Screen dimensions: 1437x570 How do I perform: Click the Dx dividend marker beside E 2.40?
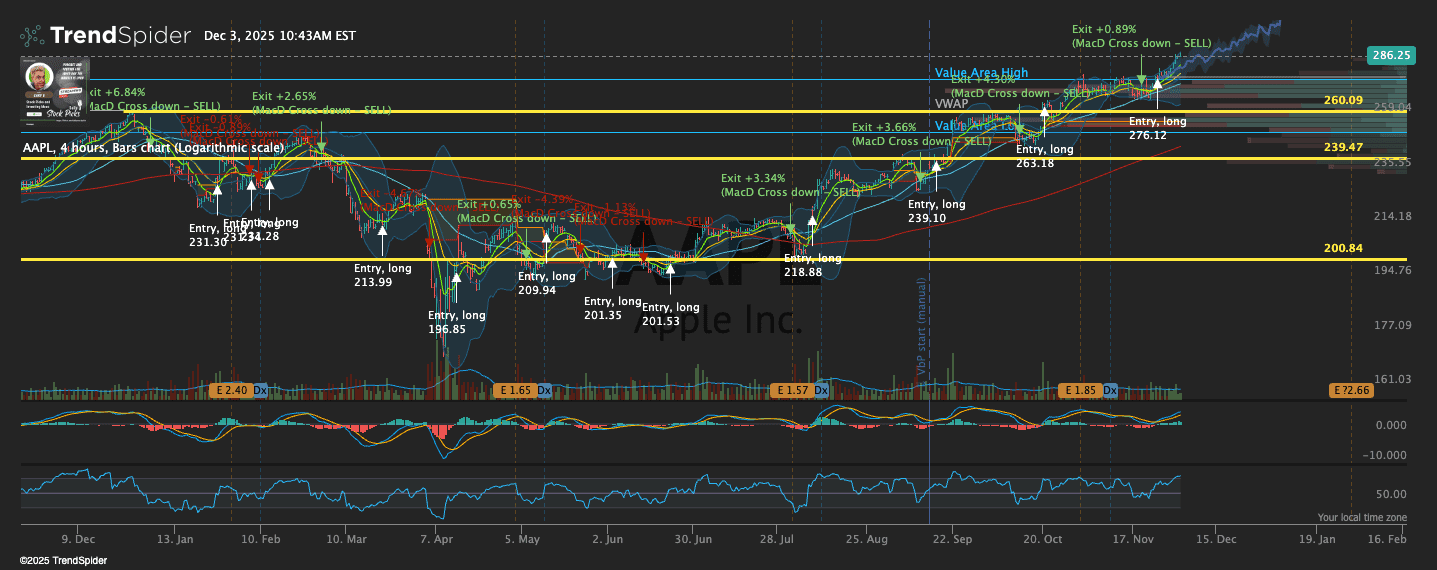point(260,390)
